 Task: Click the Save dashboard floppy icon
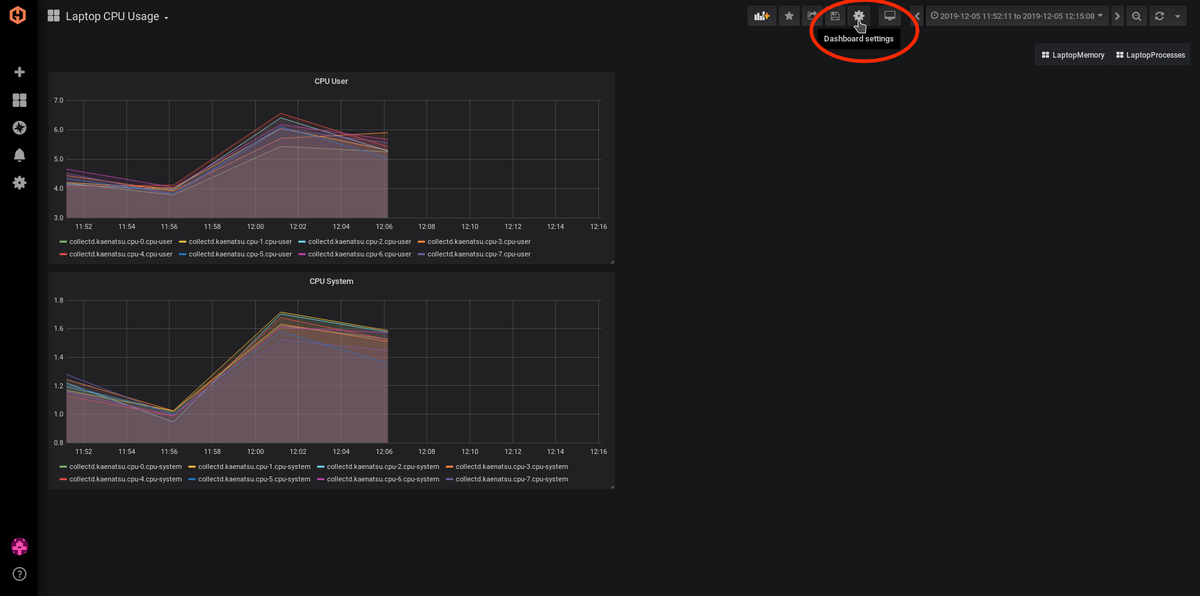coord(835,16)
